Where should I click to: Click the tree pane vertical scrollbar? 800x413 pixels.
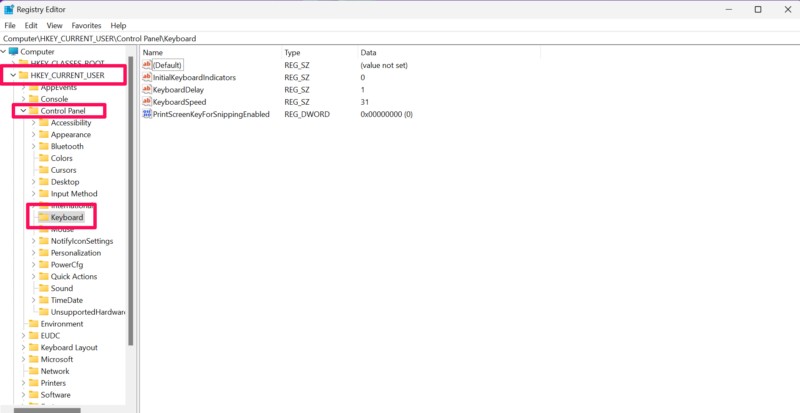click(130, 200)
